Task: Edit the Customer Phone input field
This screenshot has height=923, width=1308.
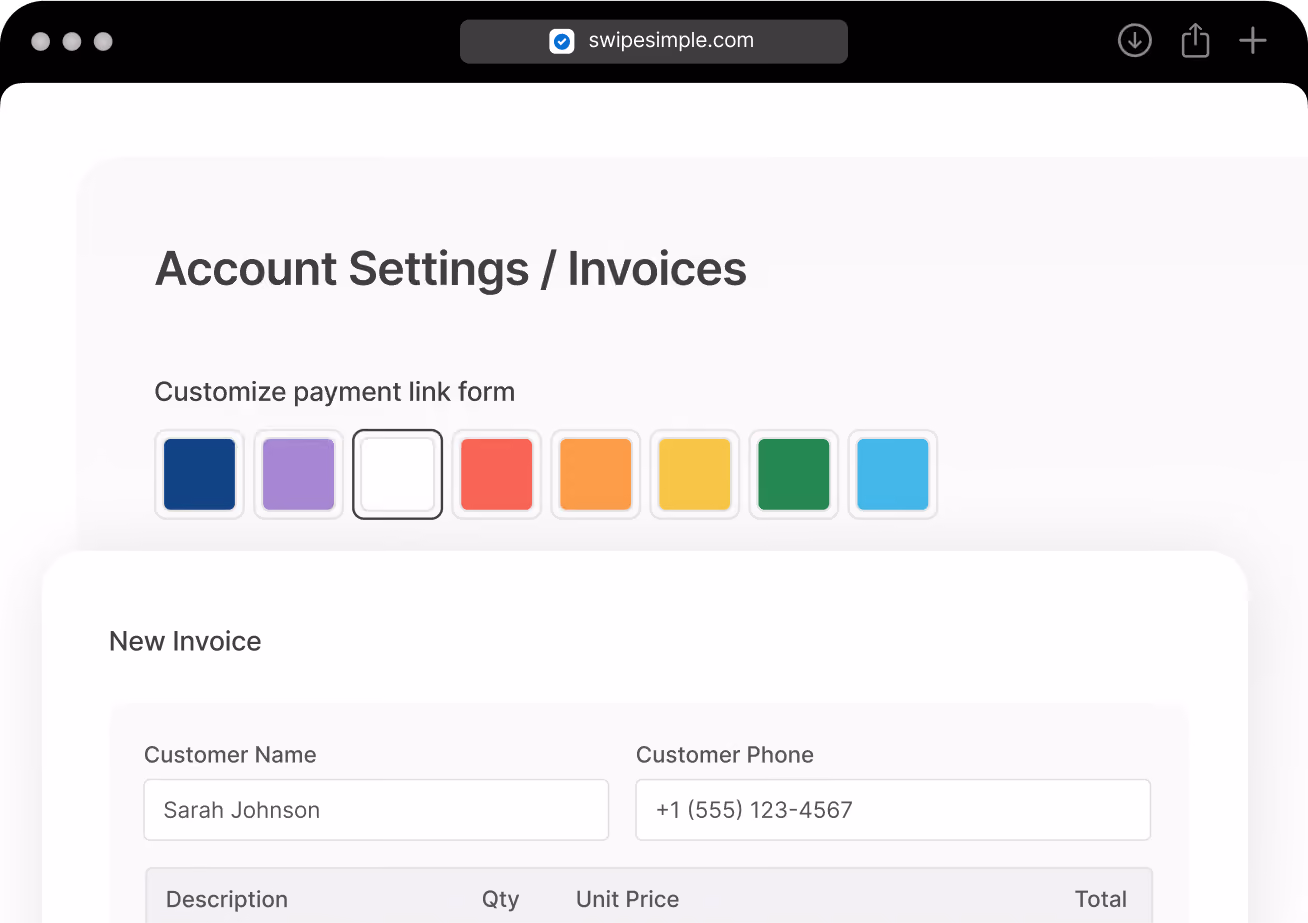Action: tap(893, 810)
